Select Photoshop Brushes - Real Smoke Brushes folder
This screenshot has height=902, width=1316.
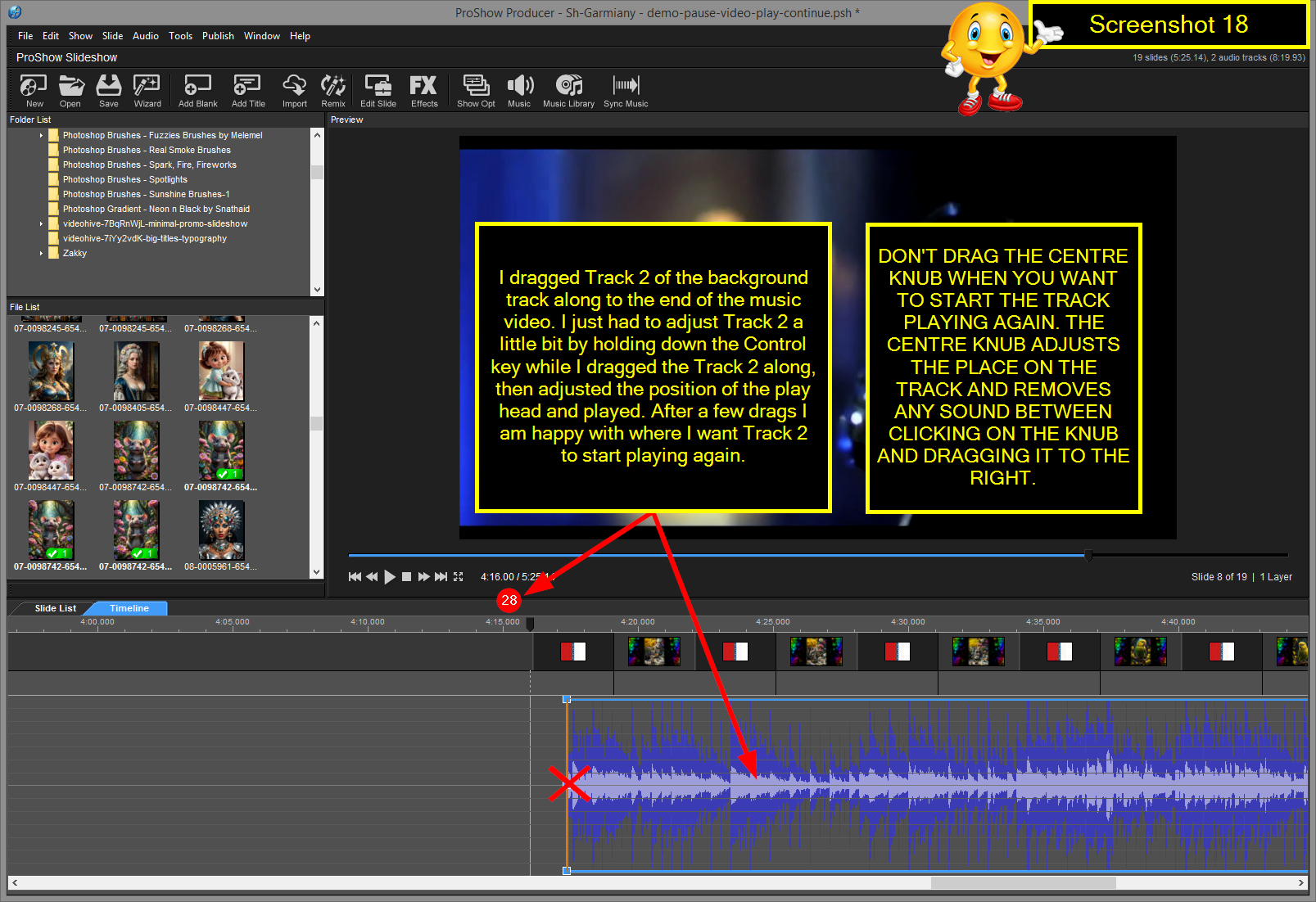[x=147, y=150]
